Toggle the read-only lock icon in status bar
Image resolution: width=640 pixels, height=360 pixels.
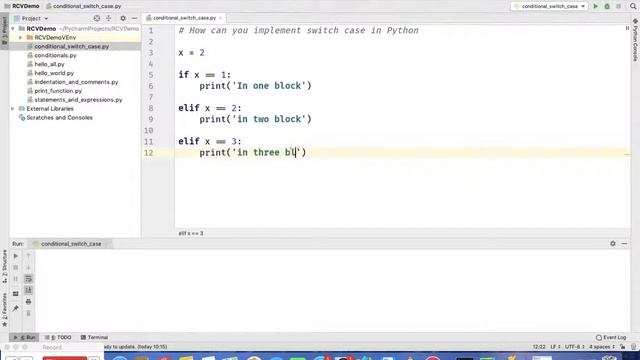pyautogui.click(x=622, y=347)
